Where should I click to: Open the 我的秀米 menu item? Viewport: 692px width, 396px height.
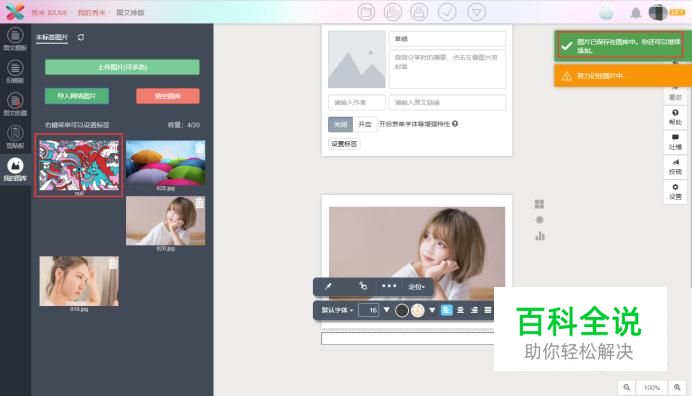[91, 12]
